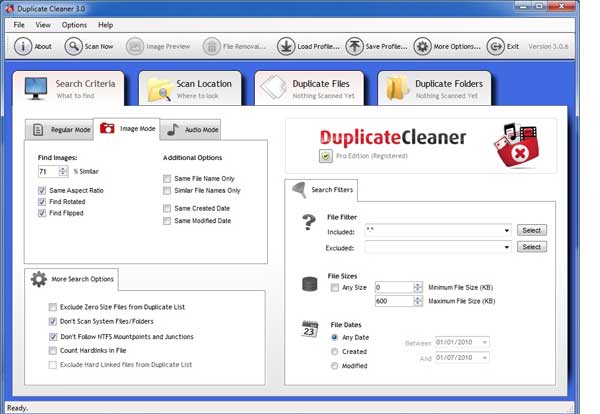The image size is (600, 414).
Task: Click the File Filter question mark icon
Action: pyautogui.click(x=309, y=222)
